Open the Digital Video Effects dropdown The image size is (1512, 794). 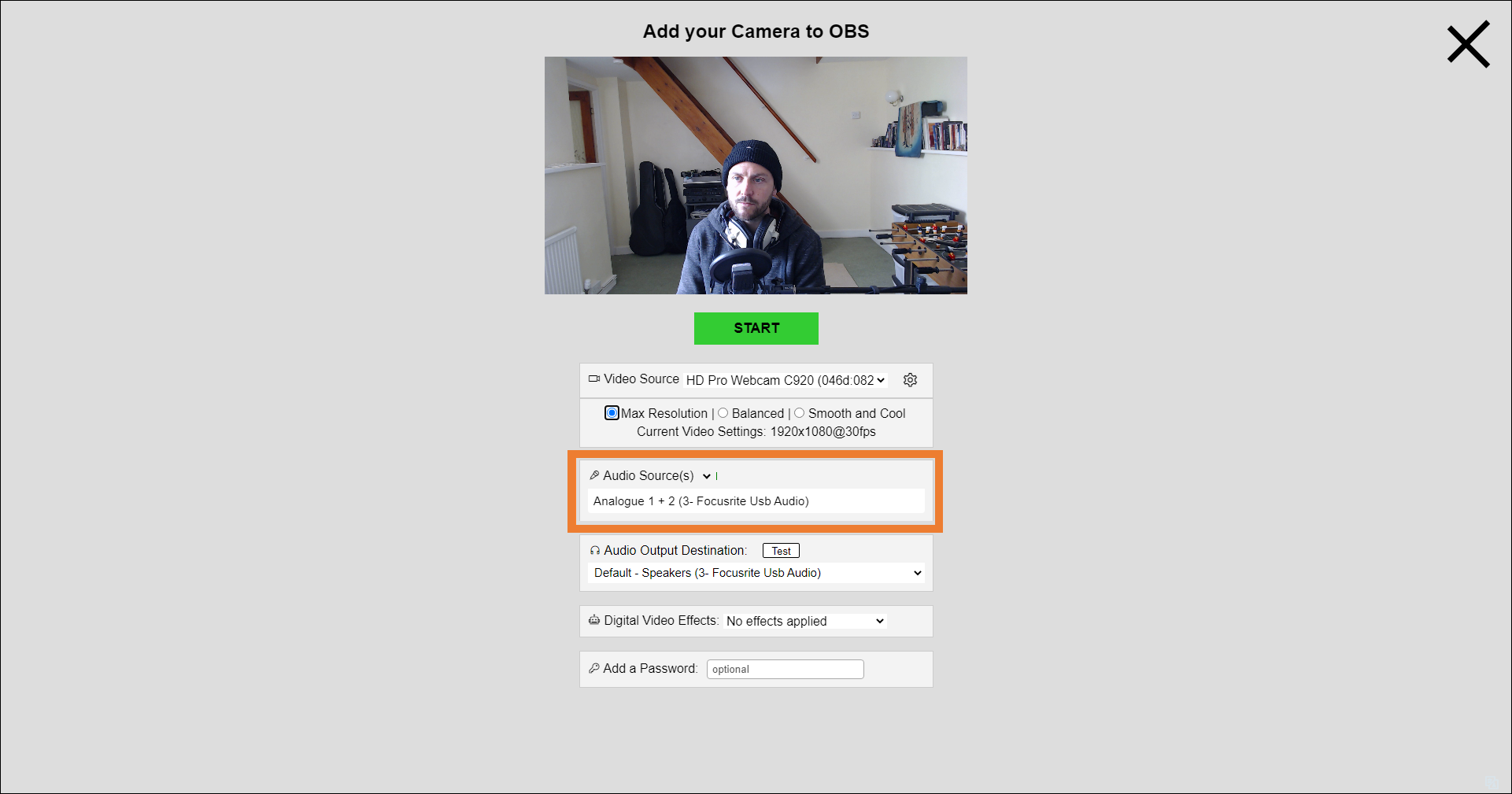tap(805, 621)
